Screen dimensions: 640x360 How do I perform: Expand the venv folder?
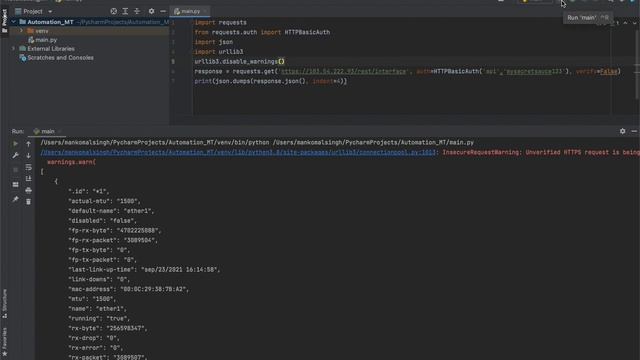pyautogui.click(x=21, y=31)
